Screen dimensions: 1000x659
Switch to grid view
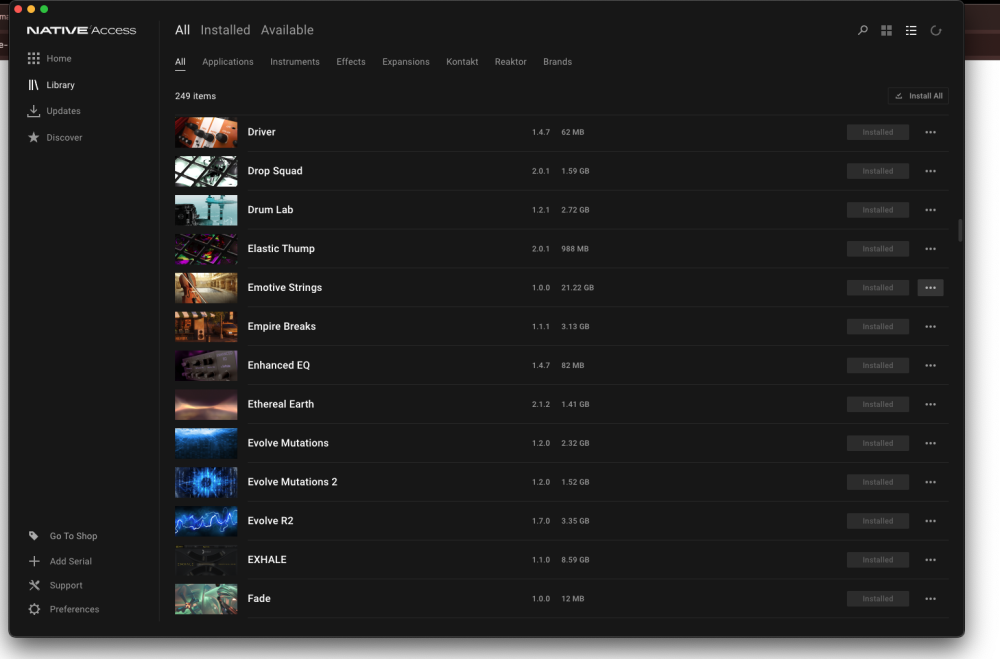[886, 30]
